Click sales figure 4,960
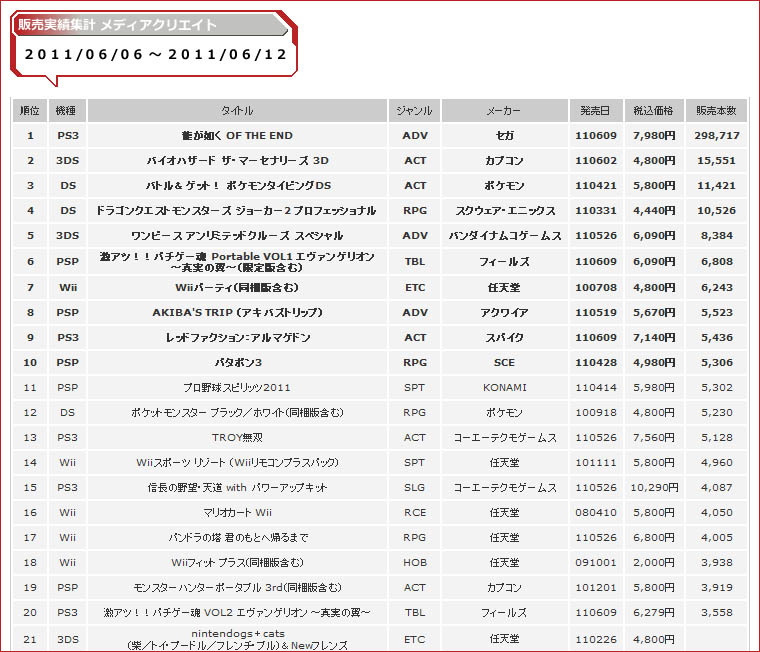The image size is (760, 652). point(716,462)
